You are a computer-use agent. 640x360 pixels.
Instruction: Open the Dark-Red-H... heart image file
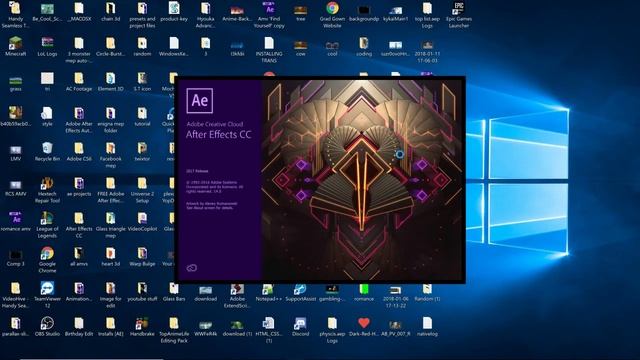pyautogui.click(x=364, y=327)
